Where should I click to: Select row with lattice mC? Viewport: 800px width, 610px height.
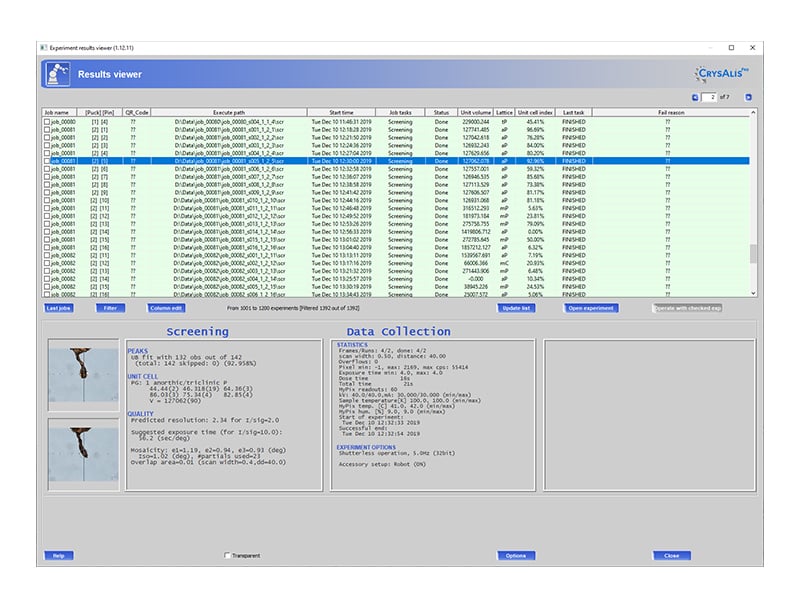click(396, 264)
